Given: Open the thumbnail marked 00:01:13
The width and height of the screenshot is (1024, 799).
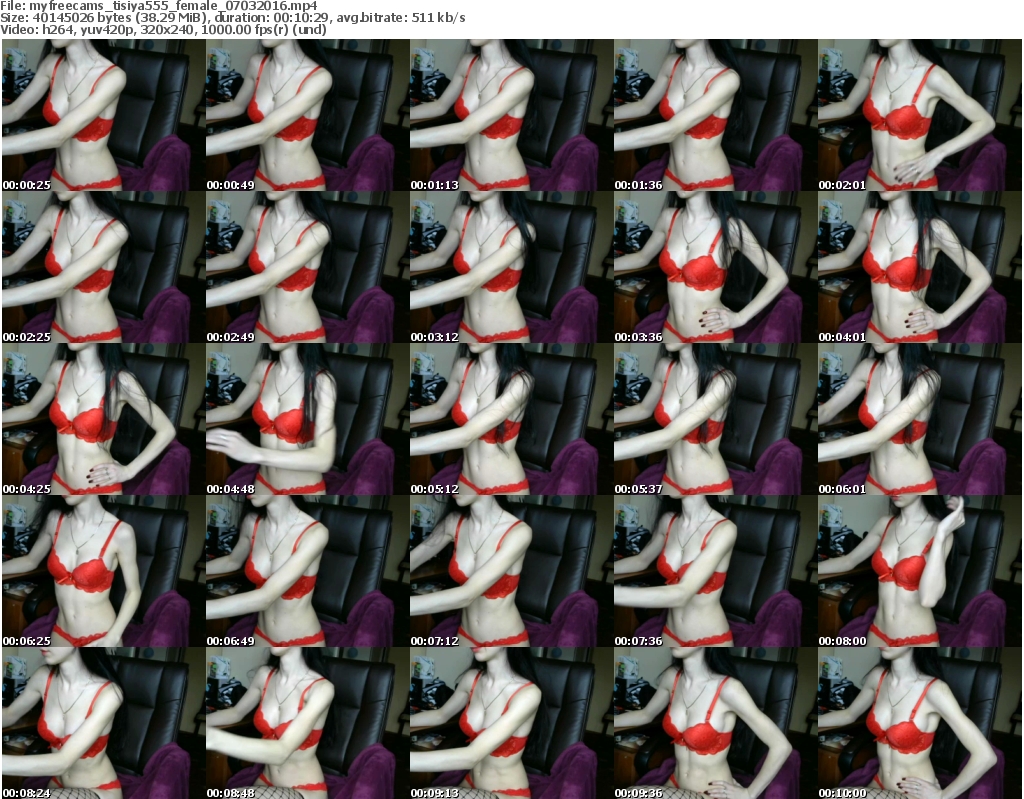Looking at the screenshot, I should click(x=511, y=115).
